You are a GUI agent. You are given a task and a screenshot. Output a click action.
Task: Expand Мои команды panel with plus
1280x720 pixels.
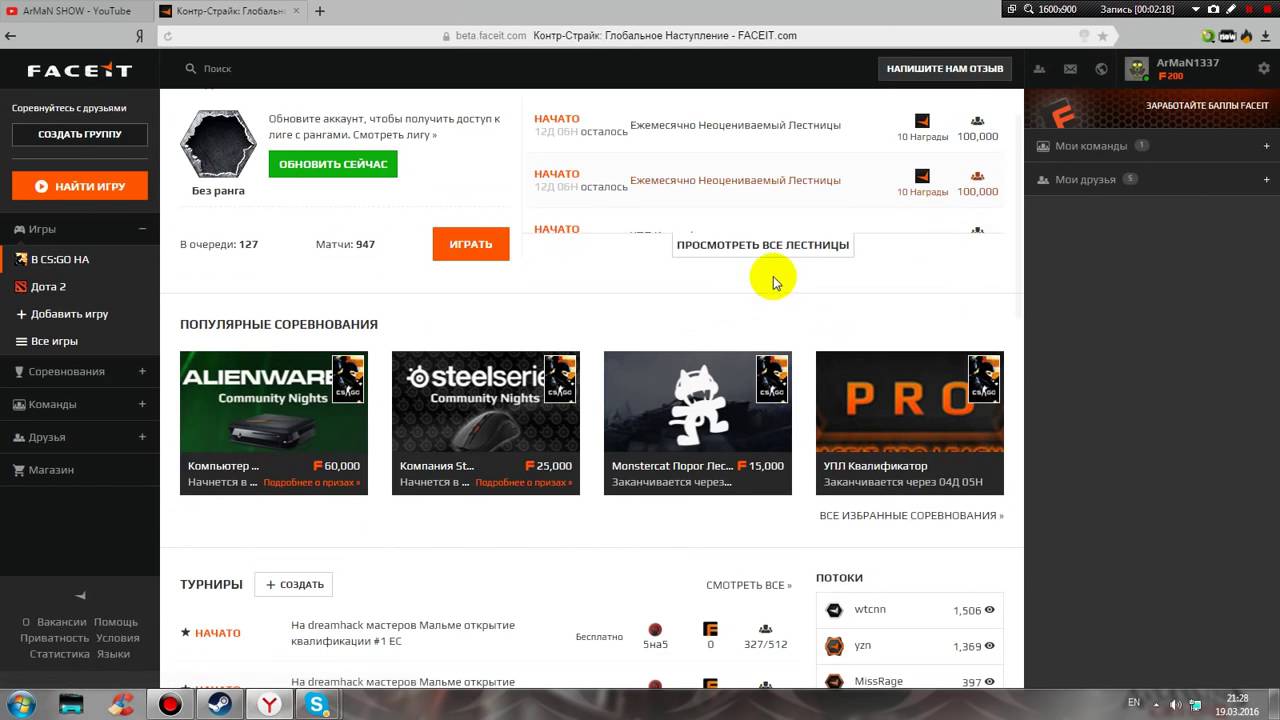pos(1266,146)
